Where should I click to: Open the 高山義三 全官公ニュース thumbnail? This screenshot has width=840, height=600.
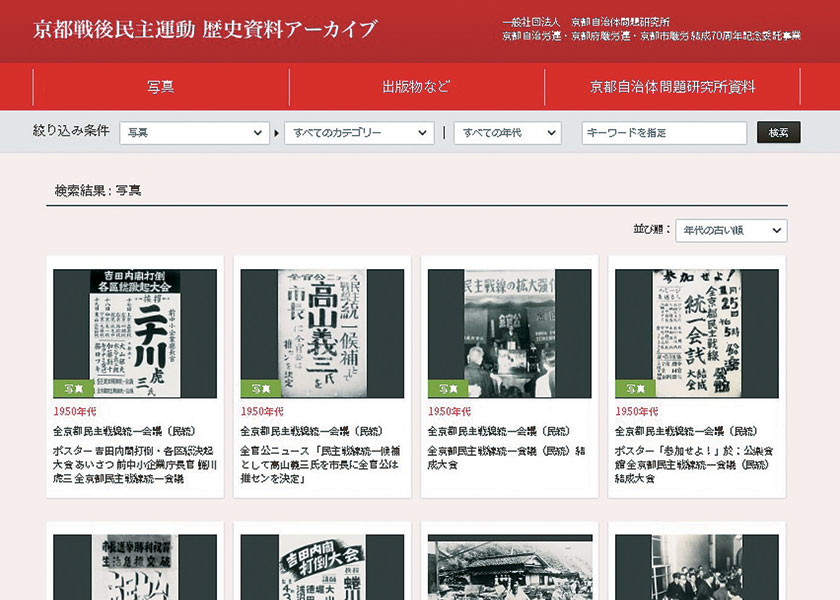point(322,333)
